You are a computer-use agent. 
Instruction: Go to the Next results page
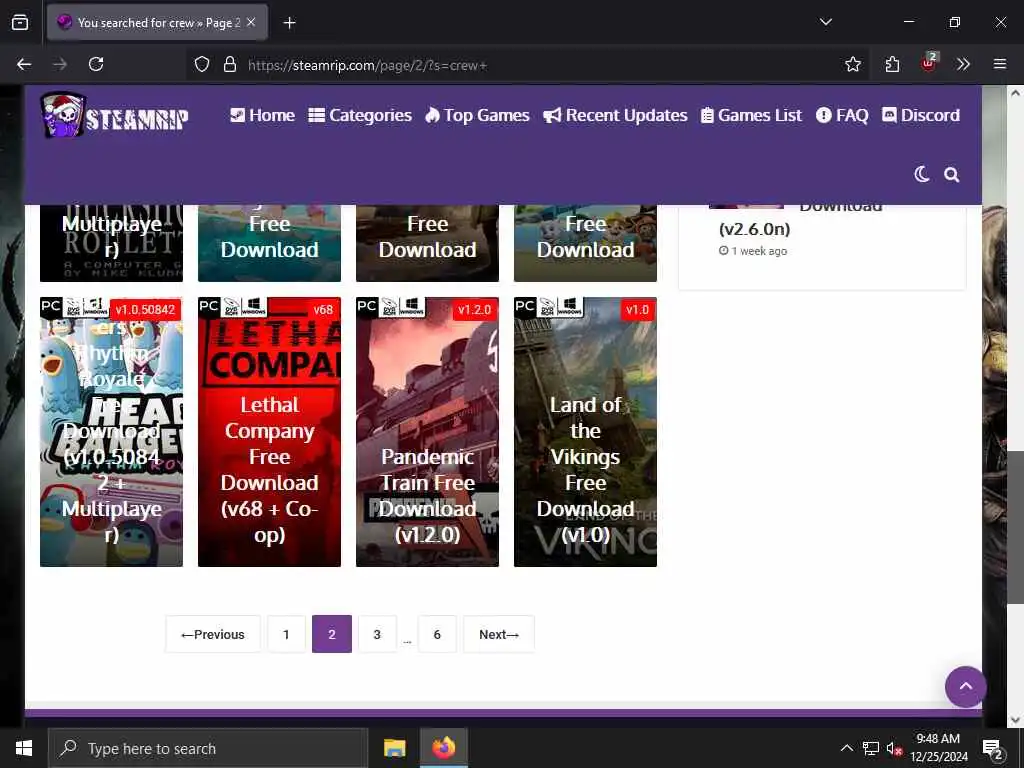coord(499,634)
